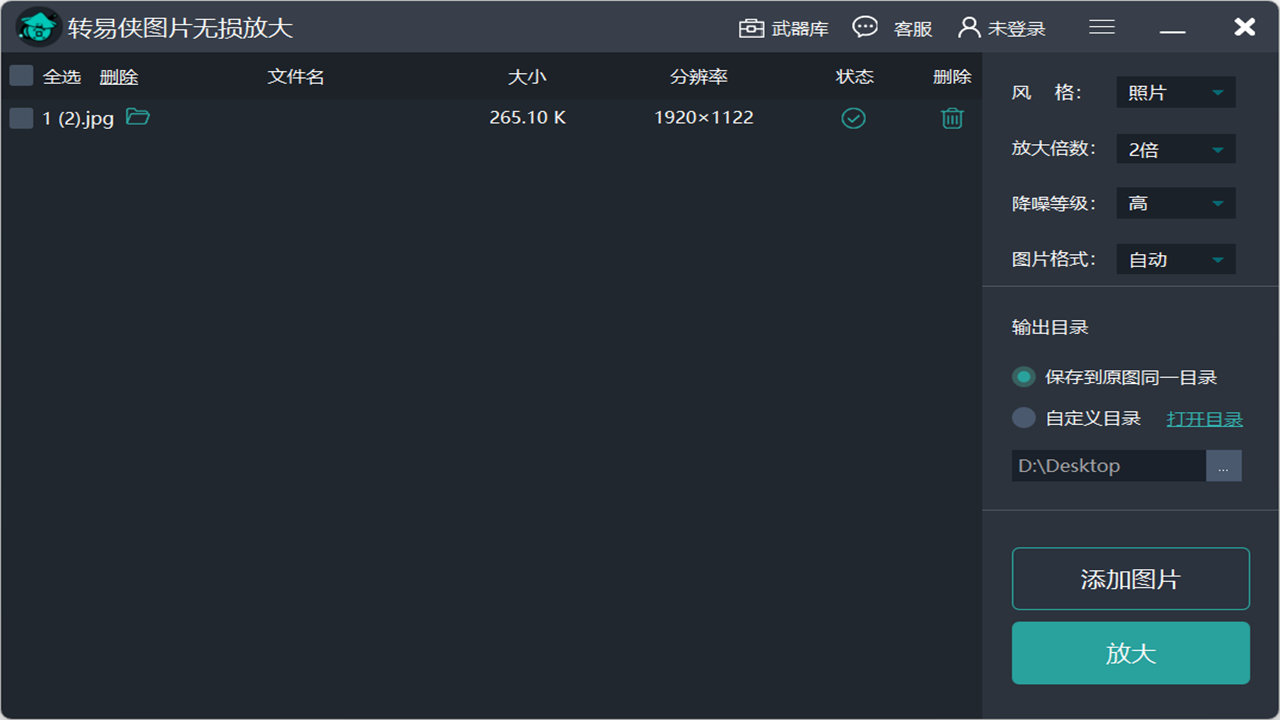Click the app logo icon in title bar
The image size is (1280, 720).
pos(39,27)
